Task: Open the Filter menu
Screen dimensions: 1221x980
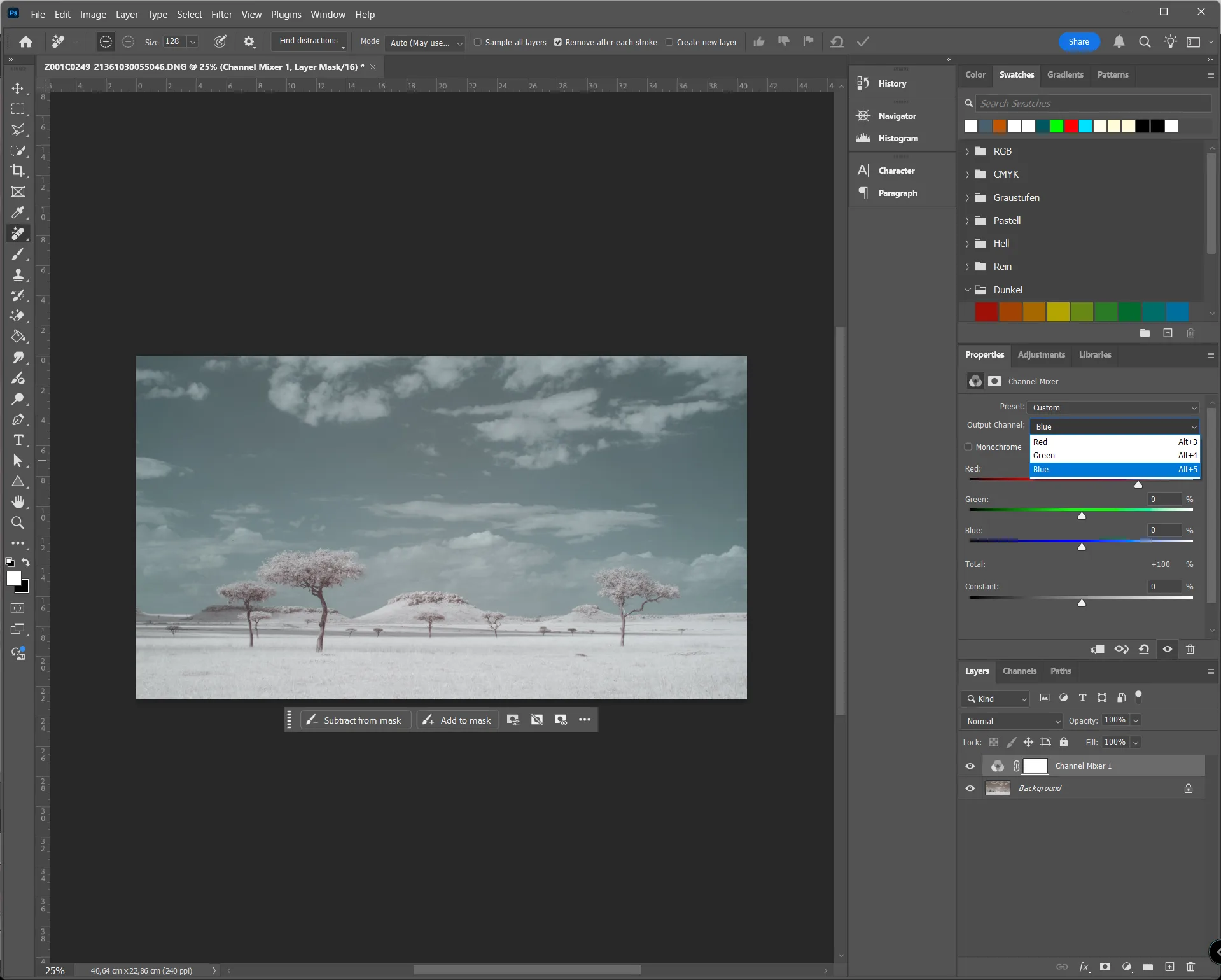Action: 221,14
